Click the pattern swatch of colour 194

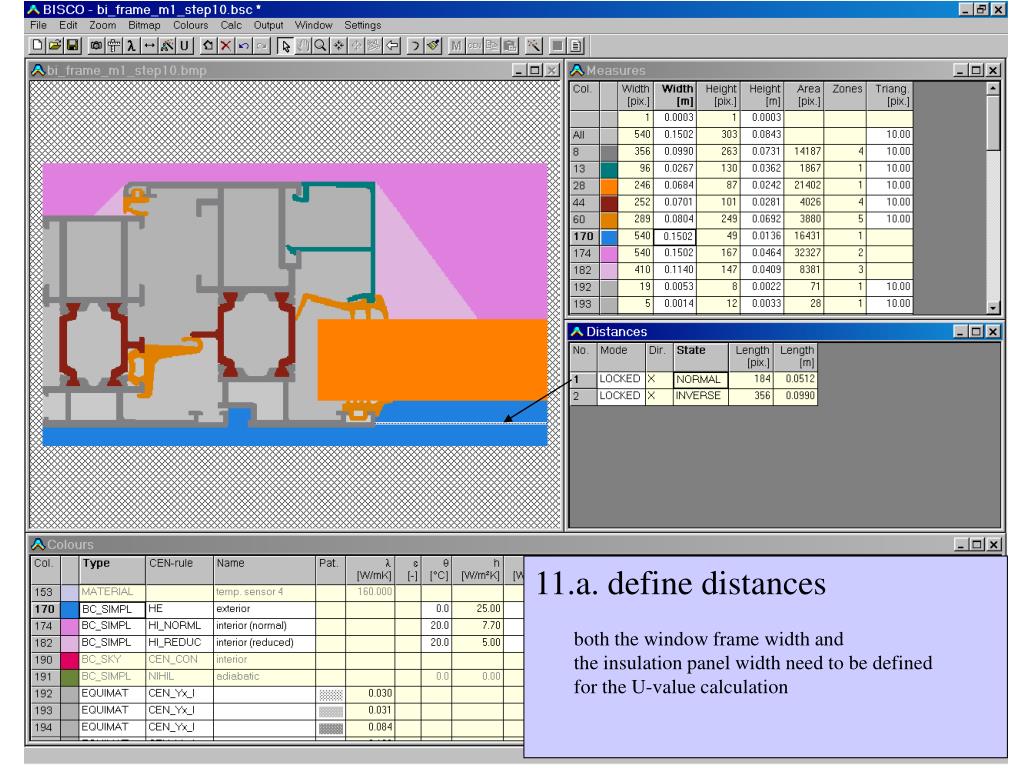click(331, 728)
